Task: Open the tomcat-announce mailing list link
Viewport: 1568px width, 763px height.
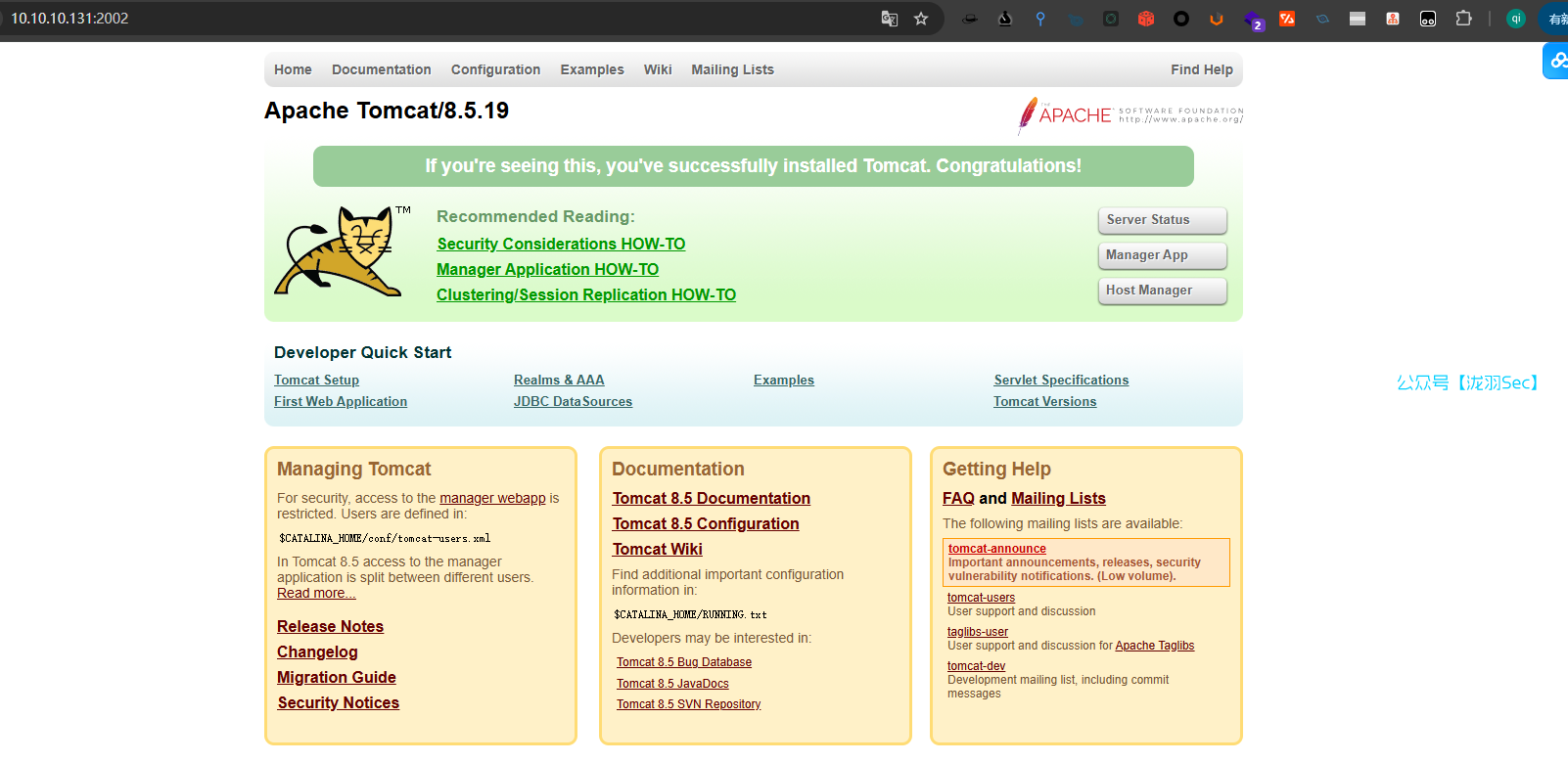Action: [996, 549]
